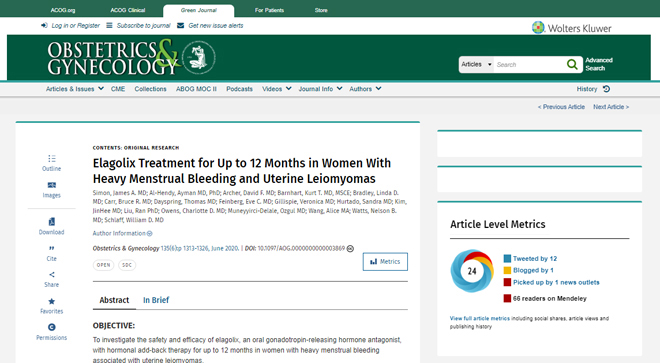
Task: Select the Abstract tab
Action: (x=114, y=300)
